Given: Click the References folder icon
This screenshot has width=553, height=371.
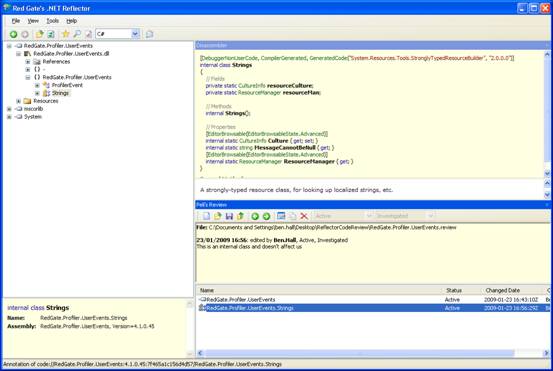Looking at the screenshot, I should pyautogui.click(x=37, y=62).
